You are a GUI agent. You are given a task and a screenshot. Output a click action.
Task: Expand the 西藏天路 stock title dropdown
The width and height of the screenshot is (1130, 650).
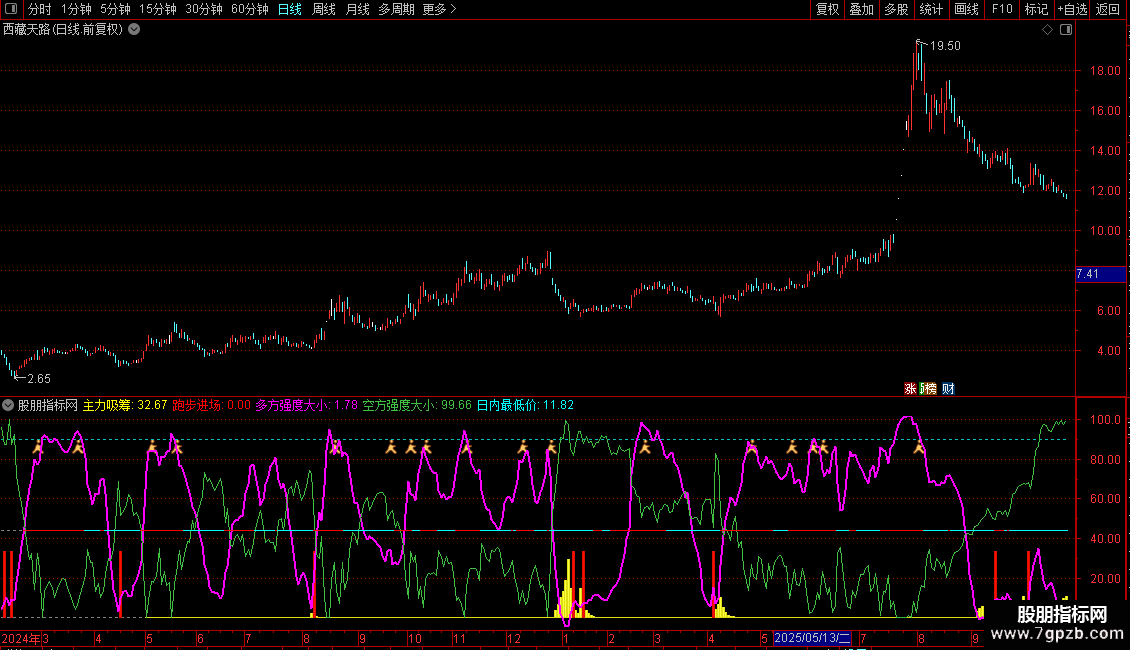[x=134, y=30]
